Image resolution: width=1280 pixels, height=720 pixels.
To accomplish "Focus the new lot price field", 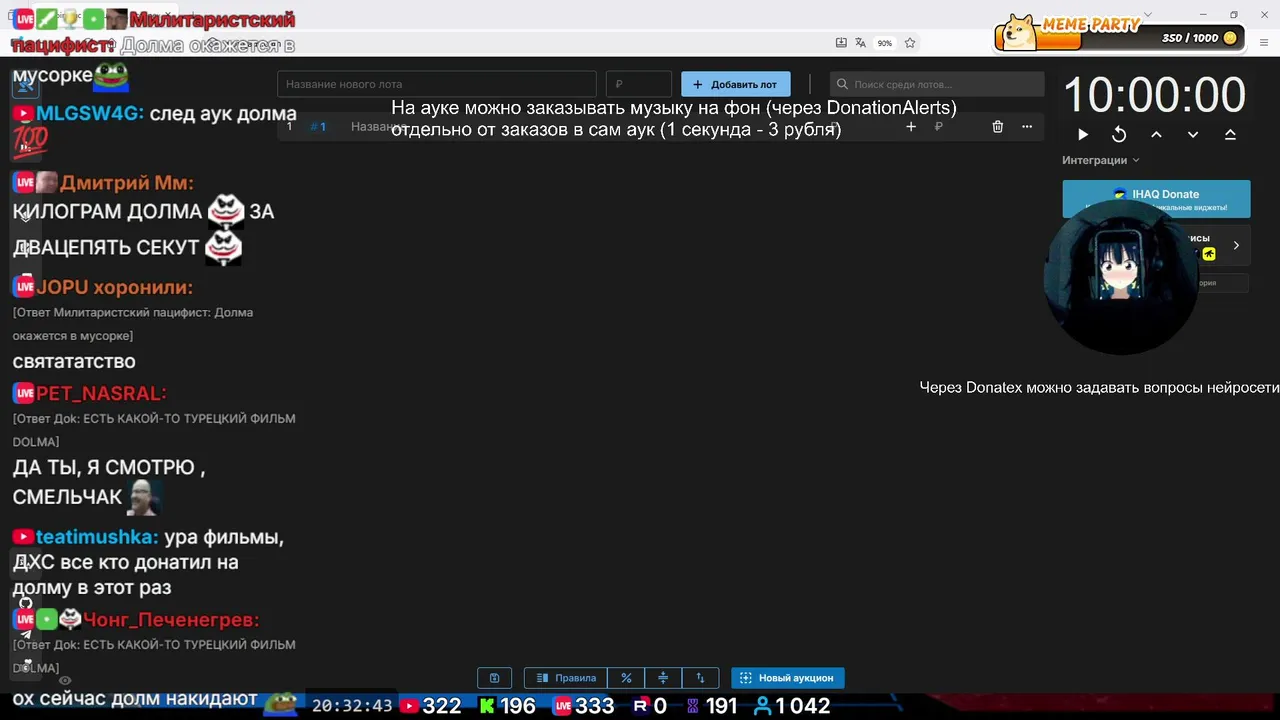I will [639, 84].
